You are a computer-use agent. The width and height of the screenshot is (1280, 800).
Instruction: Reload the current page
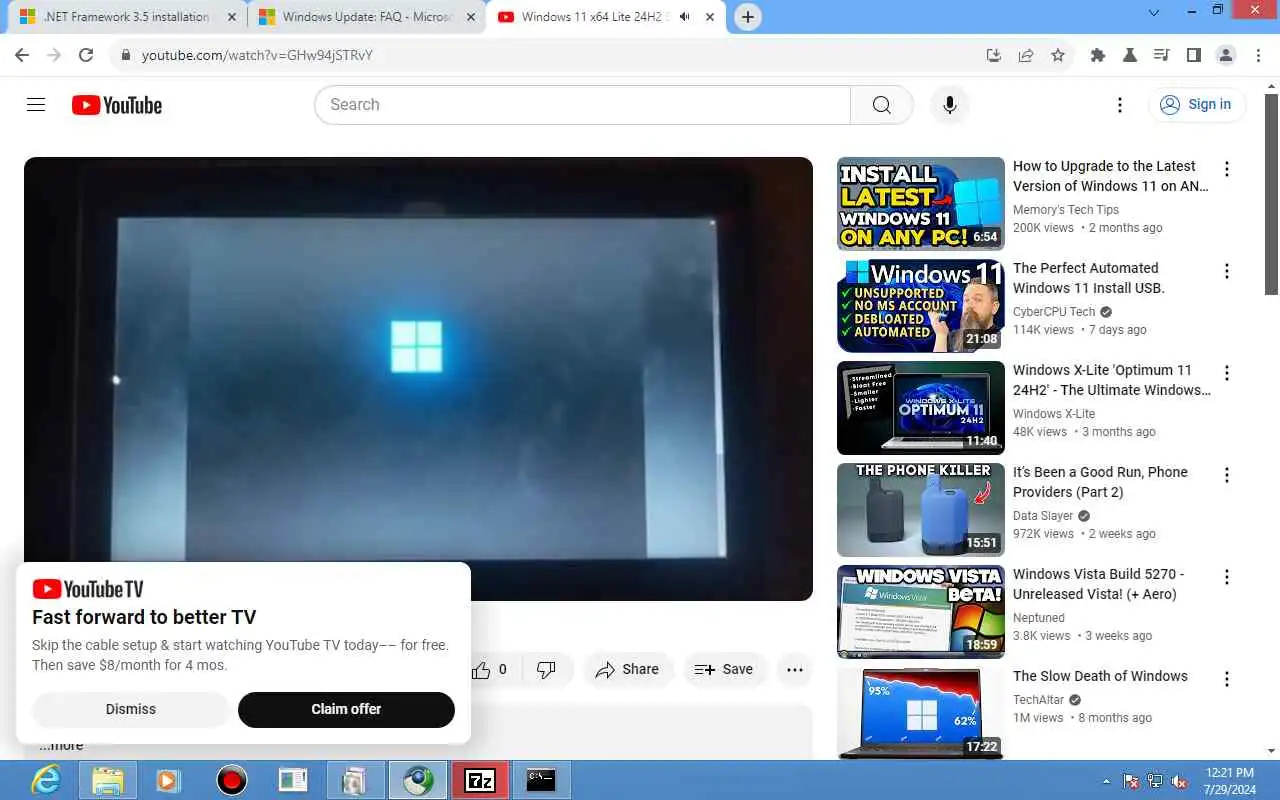86,55
